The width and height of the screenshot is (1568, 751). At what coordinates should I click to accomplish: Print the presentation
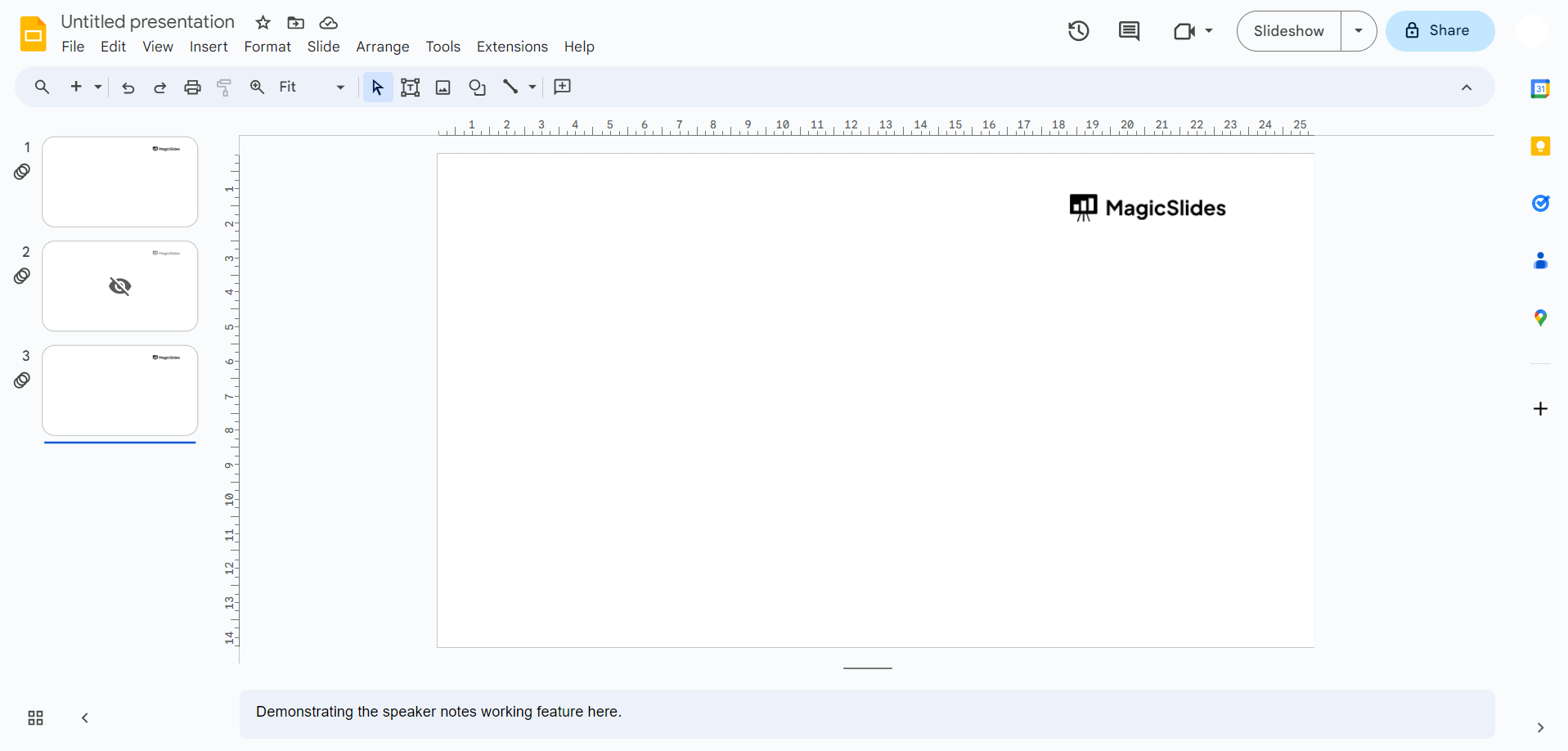tap(192, 88)
